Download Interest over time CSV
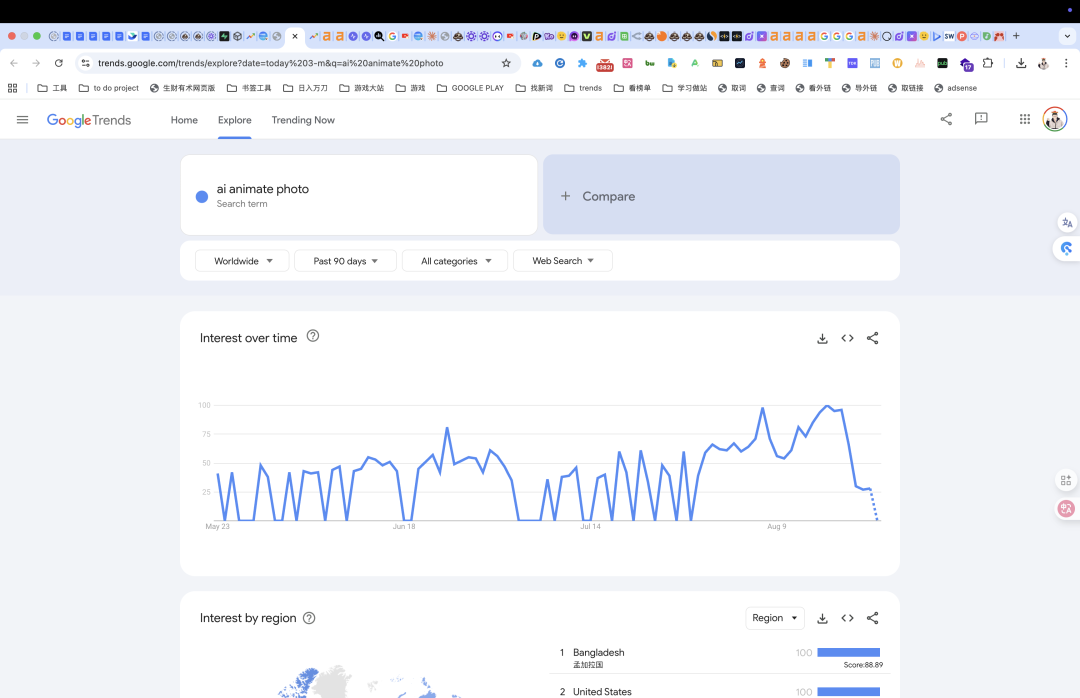The height and width of the screenshot is (698, 1080). pos(822,338)
